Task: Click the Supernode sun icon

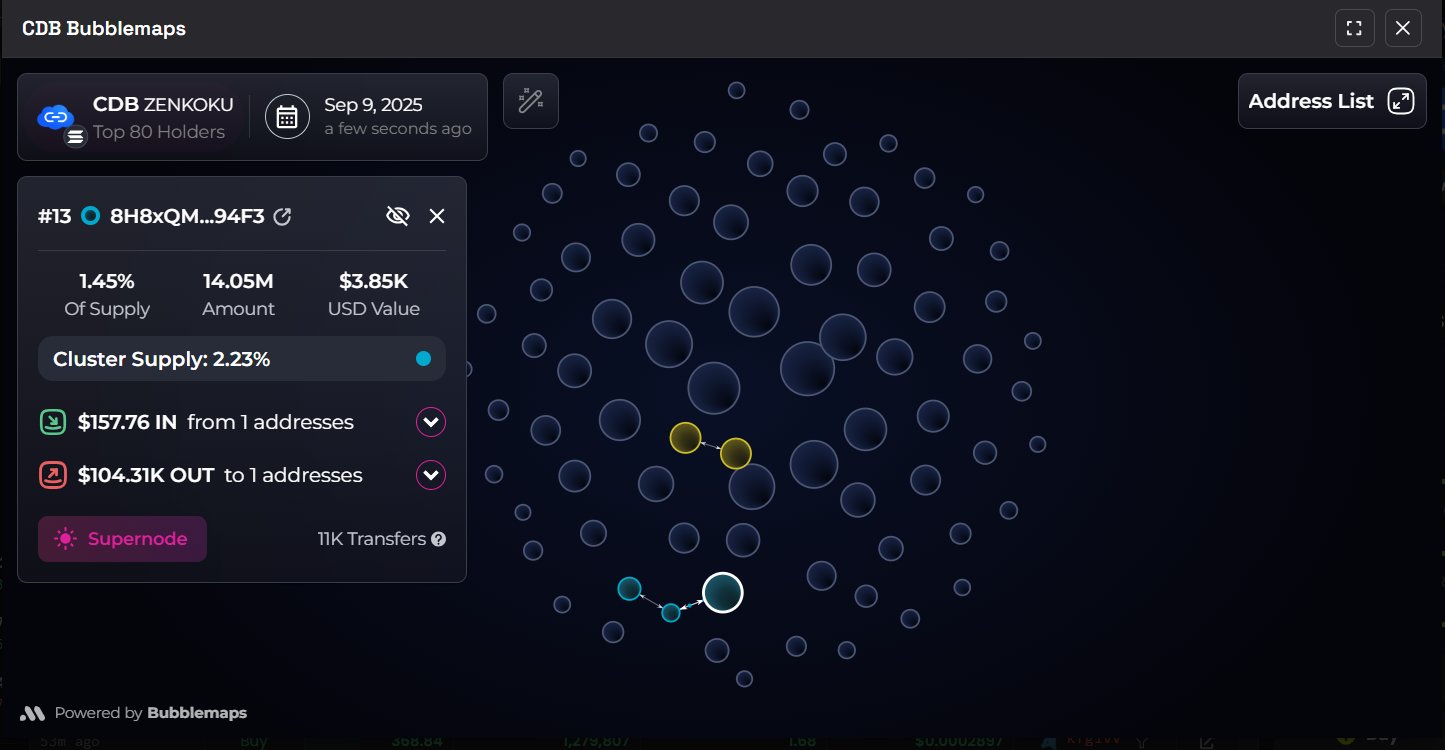Action: point(66,539)
